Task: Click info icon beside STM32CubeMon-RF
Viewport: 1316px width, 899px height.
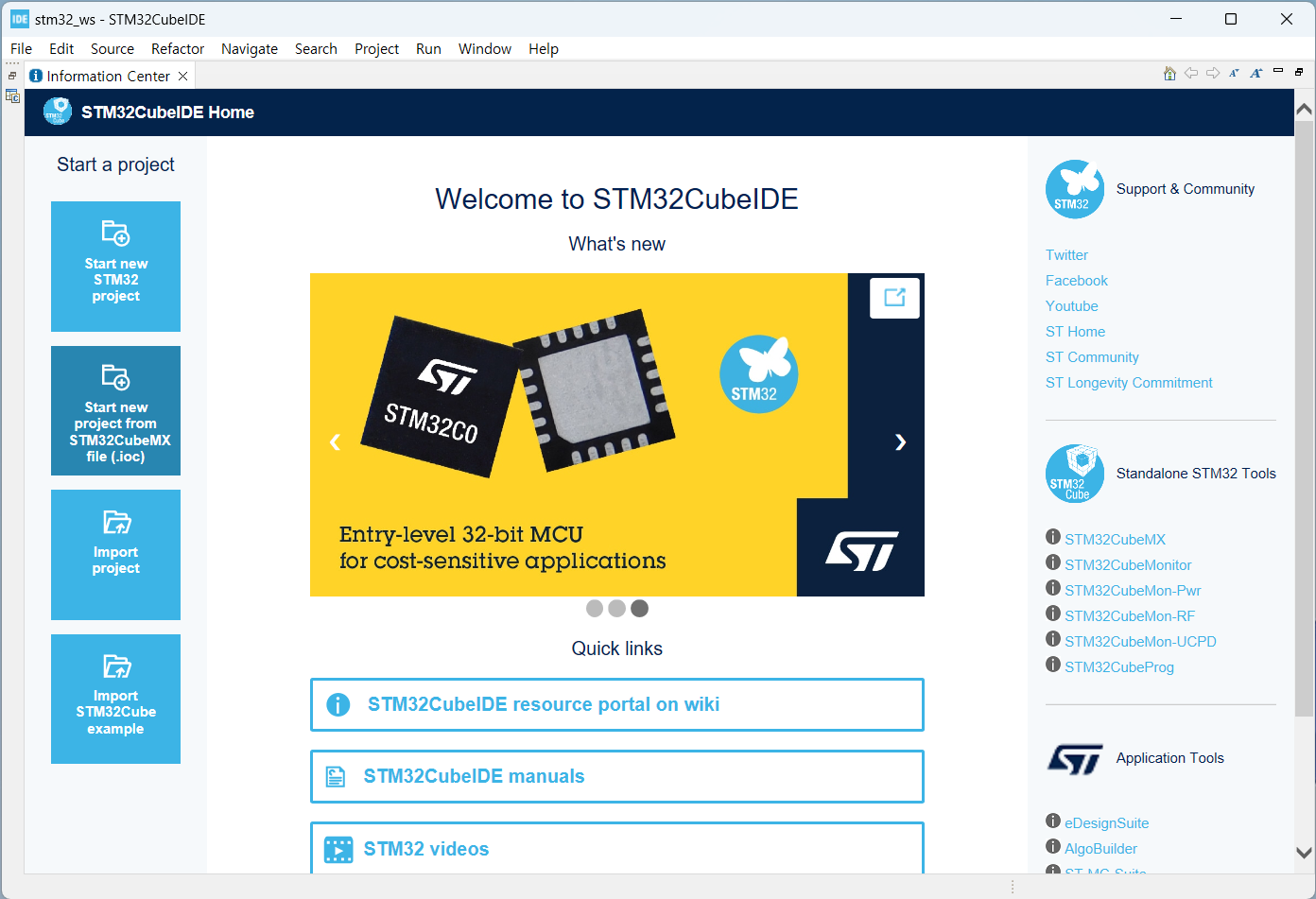Action: tap(1053, 614)
